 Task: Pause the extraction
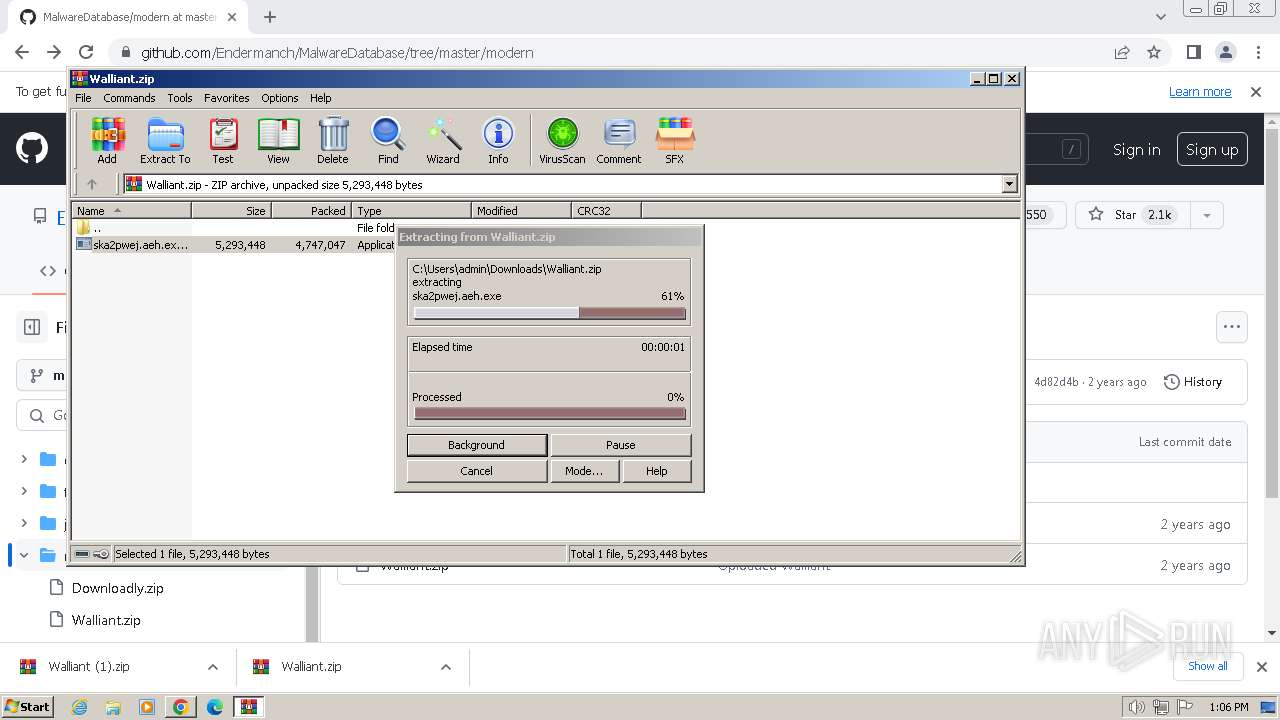click(620, 445)
